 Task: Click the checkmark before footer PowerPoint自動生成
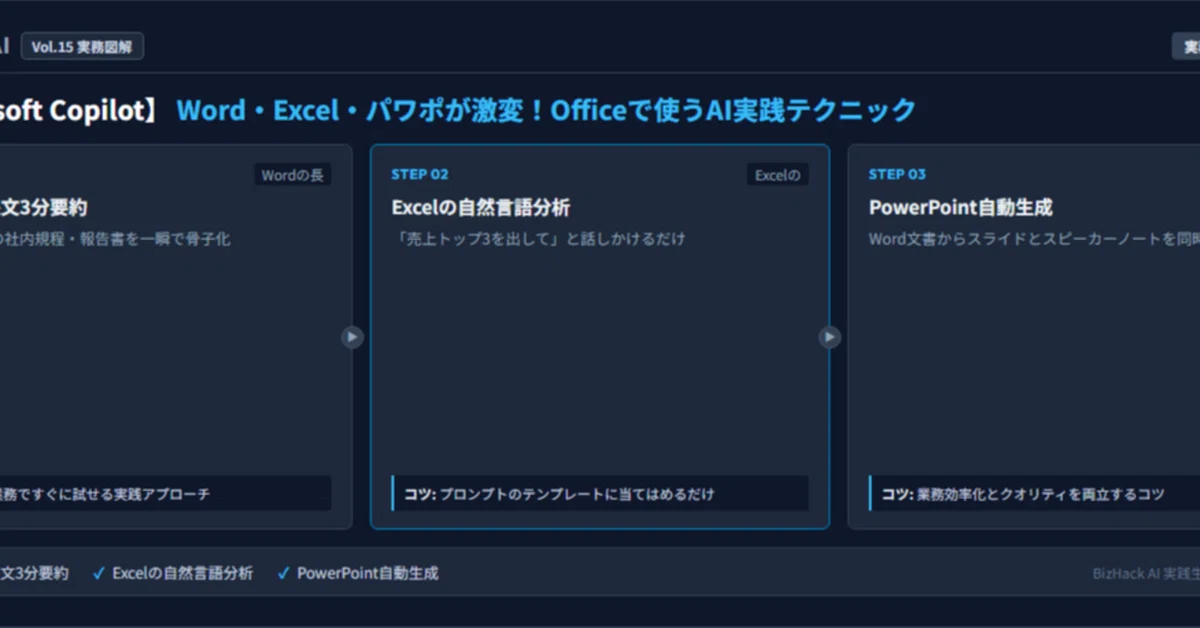click(x=284, y=573)
